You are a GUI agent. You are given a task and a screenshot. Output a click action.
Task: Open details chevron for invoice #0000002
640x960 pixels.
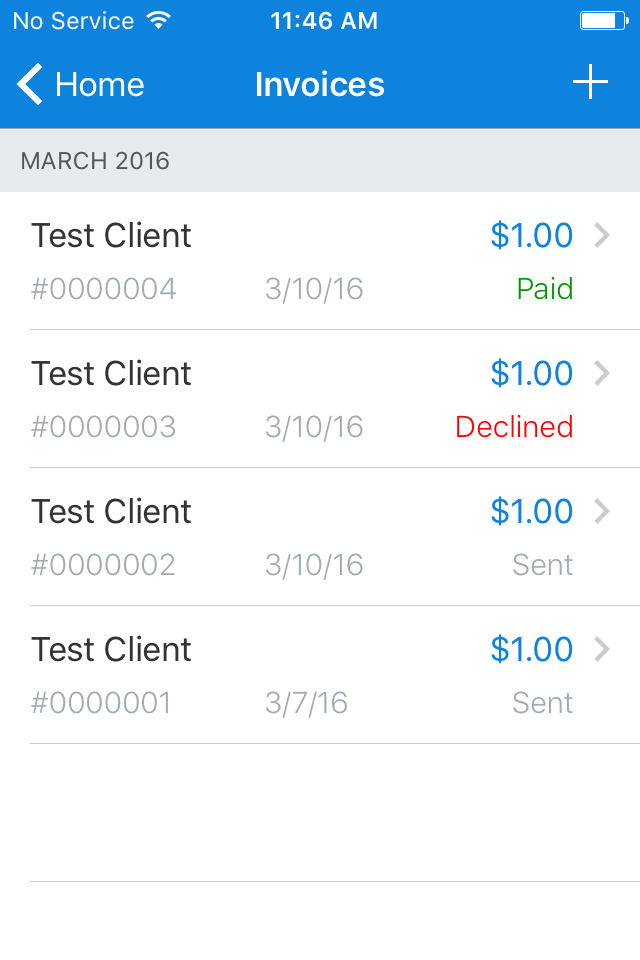coord(605,511)
